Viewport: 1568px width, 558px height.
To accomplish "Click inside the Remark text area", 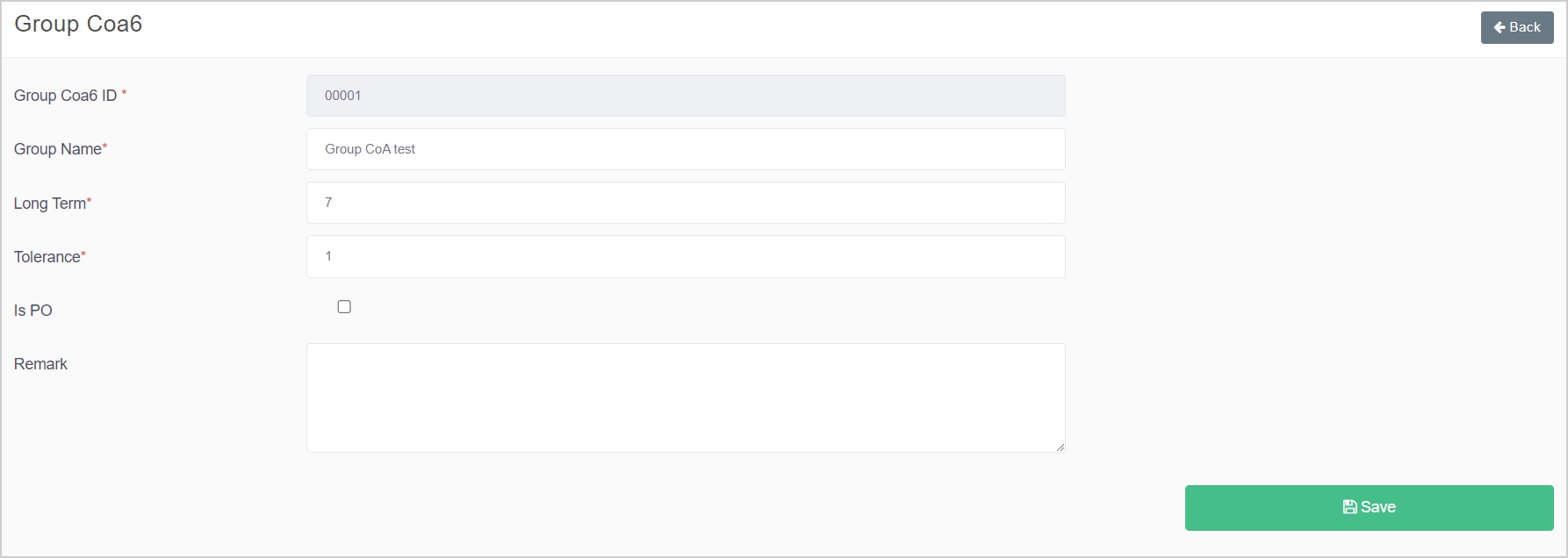I will 685,397.
